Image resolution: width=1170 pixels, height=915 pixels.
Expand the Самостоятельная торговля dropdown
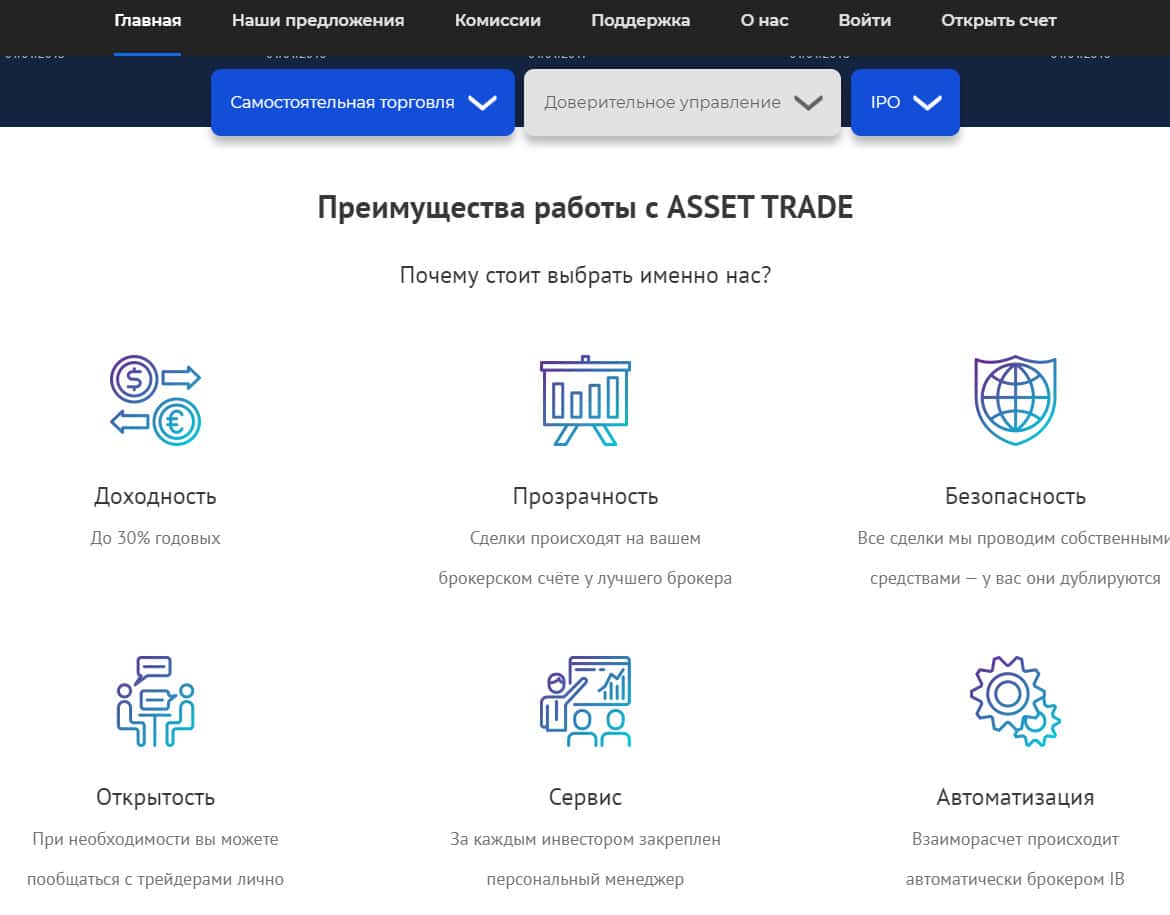pos(363,102)
